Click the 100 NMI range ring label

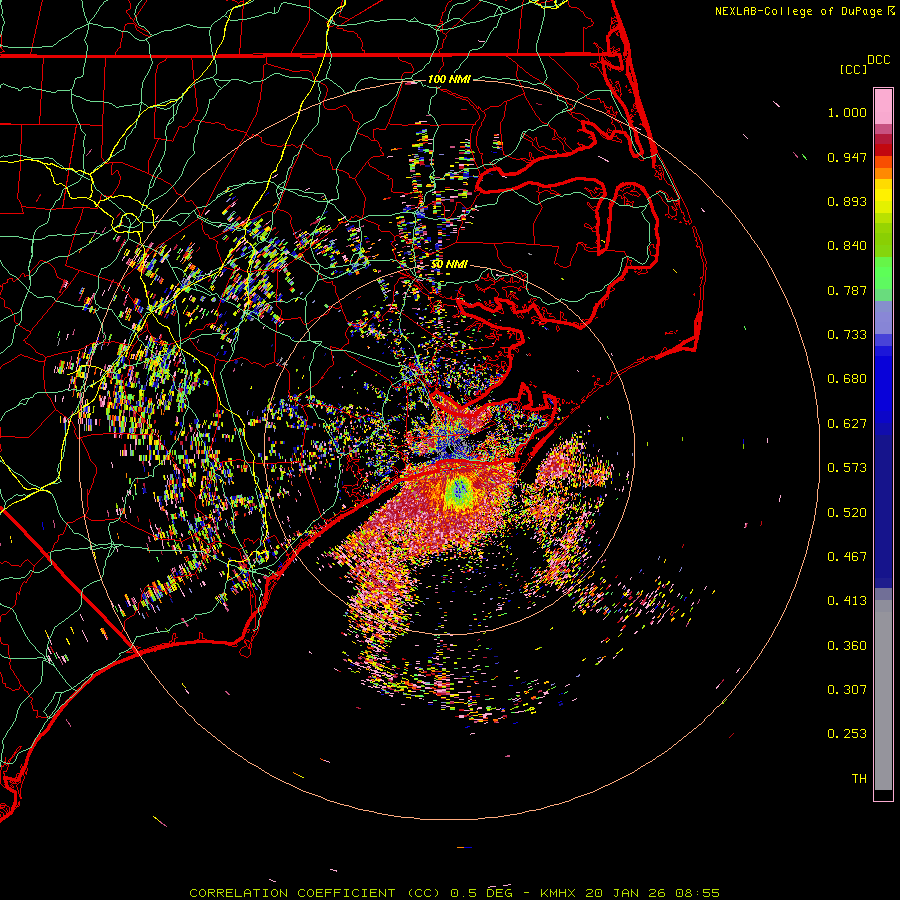[449, 79]
